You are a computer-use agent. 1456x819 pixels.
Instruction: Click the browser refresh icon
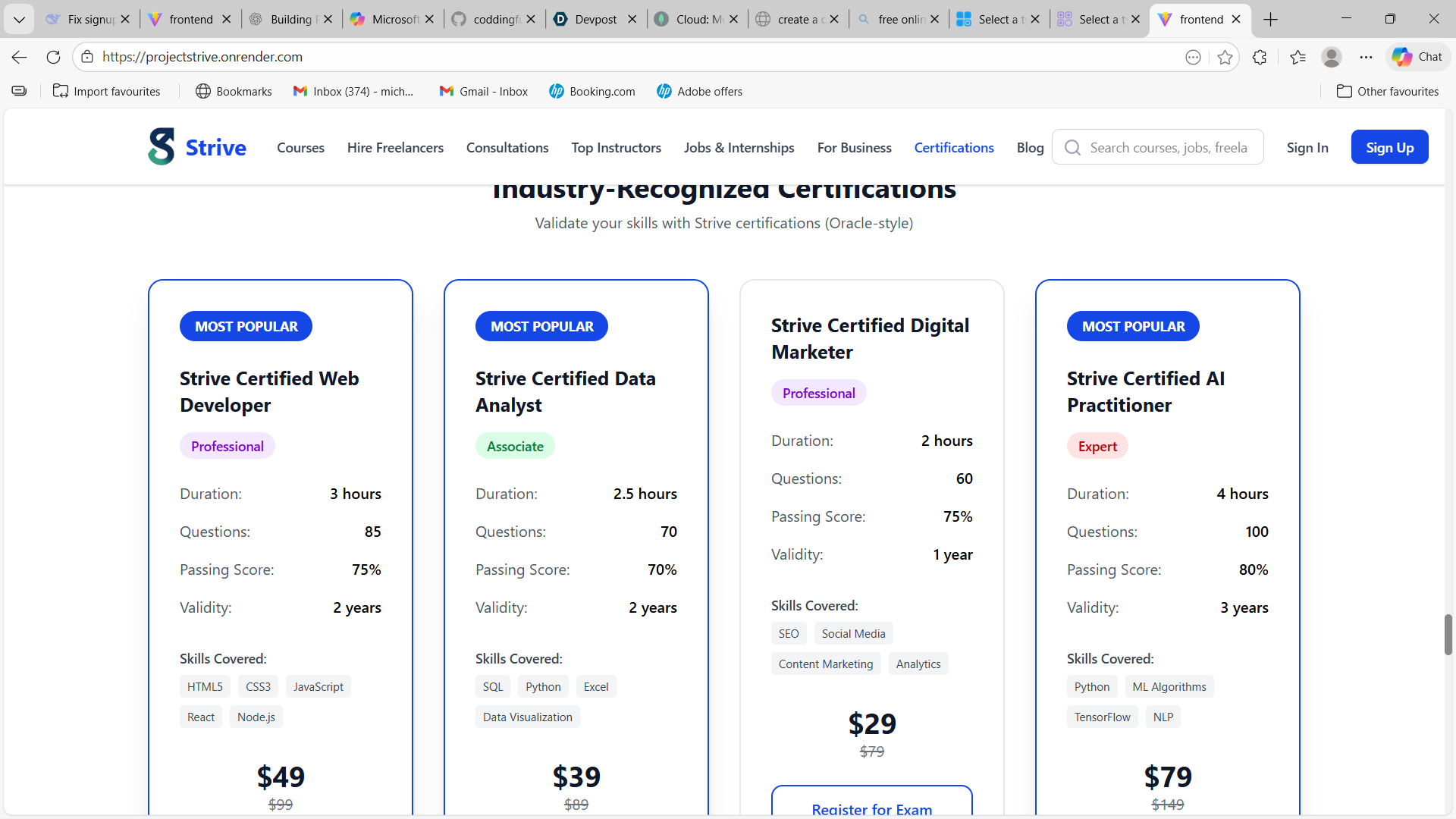tap(53, 57)
